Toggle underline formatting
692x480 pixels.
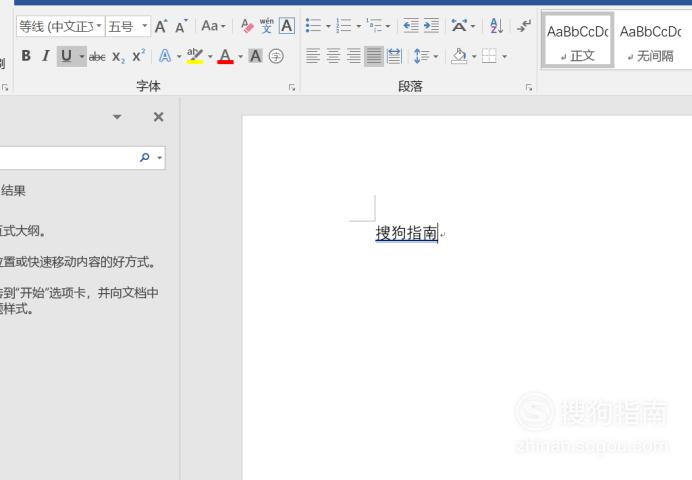(x=66, y=56)
